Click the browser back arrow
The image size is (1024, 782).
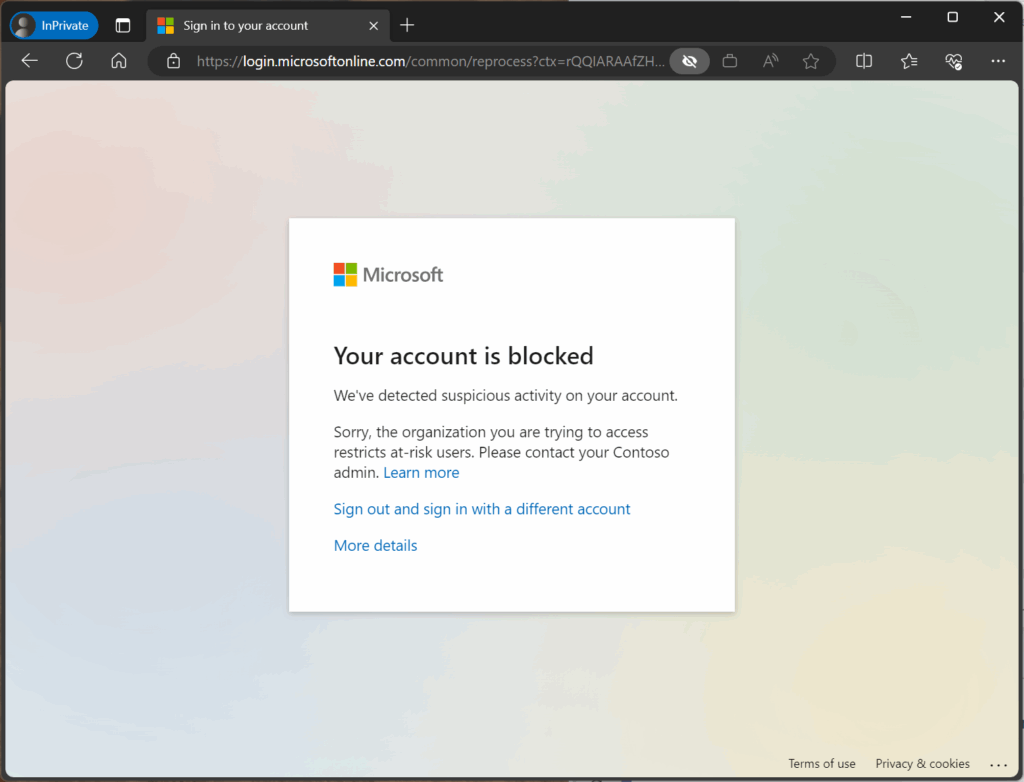[x=29, y=61]
